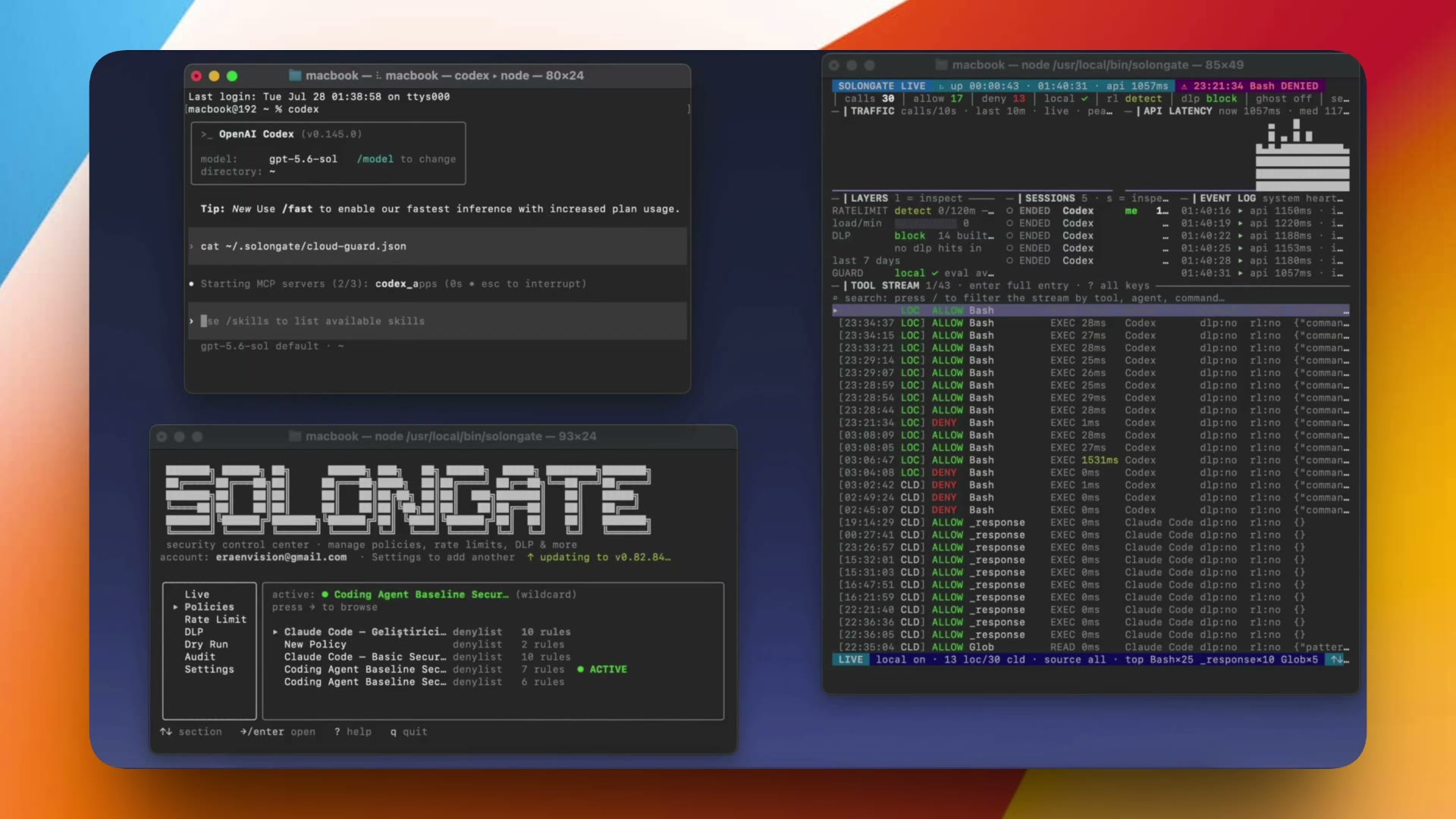The height and width of the screenshot is (819, 1456).
Task: Click the ACTIVE status of the 7-rule policy
Action: (602, 670)
